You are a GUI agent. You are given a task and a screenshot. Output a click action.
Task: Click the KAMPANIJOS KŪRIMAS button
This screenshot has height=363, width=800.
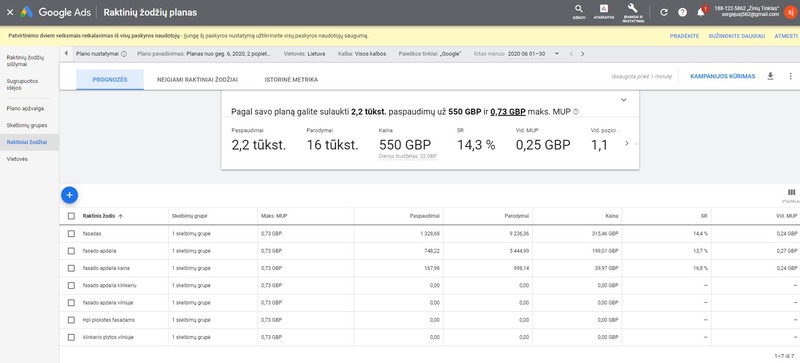point(722,76)
